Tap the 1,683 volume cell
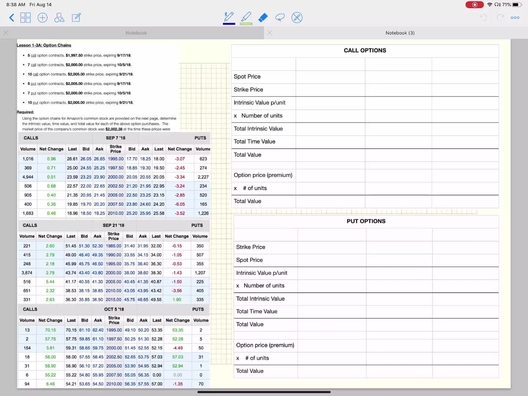Viewport: 528px width, 396px height. [x=28, y=213]
